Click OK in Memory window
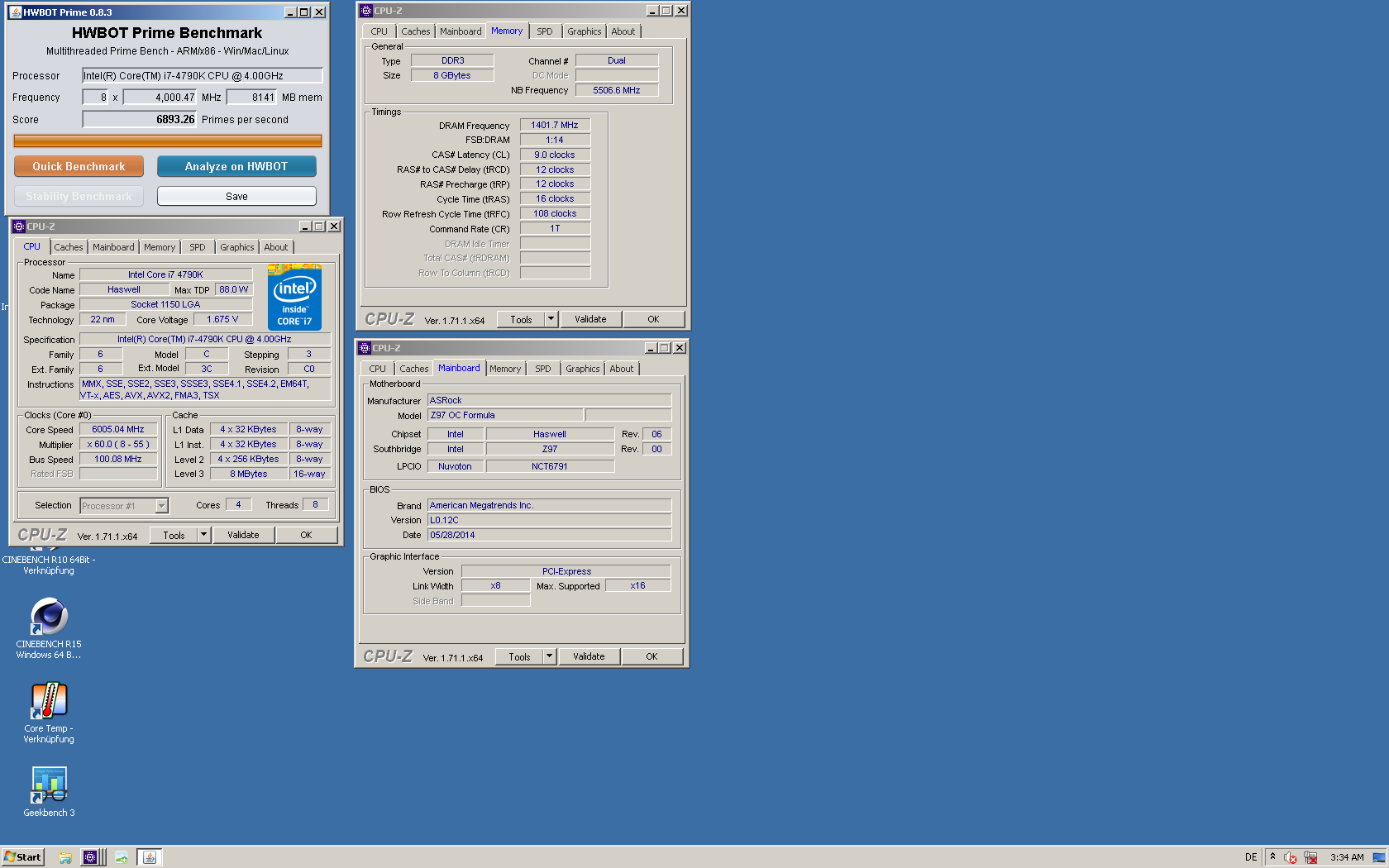1389x868 pixels. pyautogui.click(x=653, y=319)
